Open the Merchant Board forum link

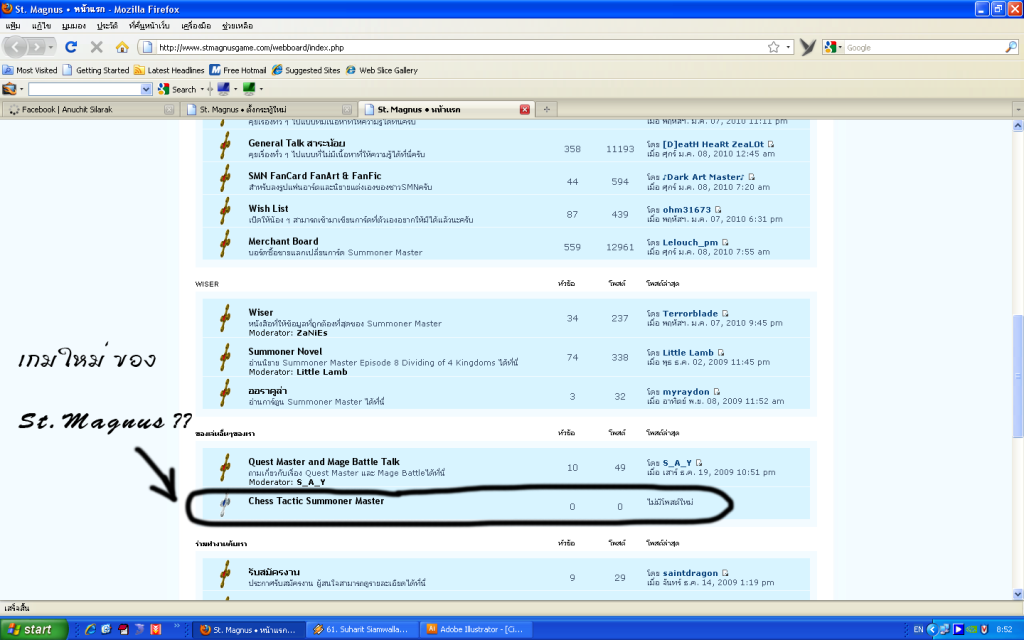point(283,241)
